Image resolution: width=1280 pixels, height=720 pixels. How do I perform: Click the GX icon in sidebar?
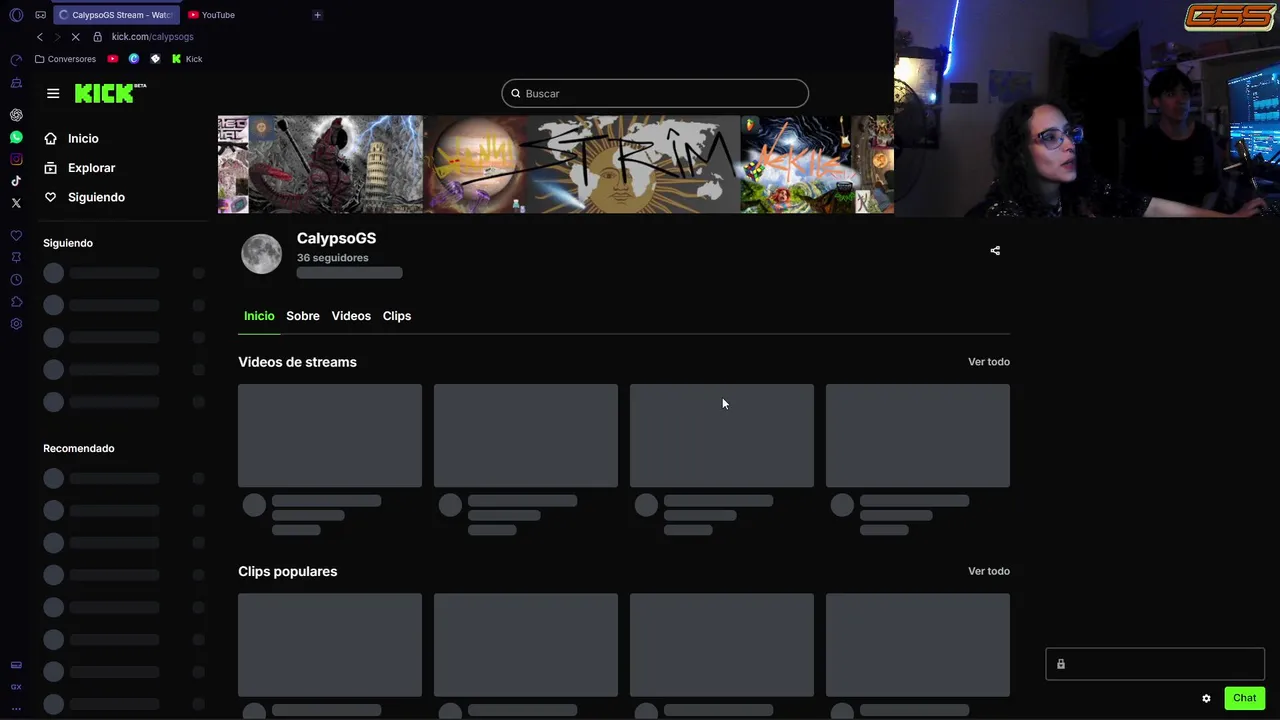click(16, 687)
